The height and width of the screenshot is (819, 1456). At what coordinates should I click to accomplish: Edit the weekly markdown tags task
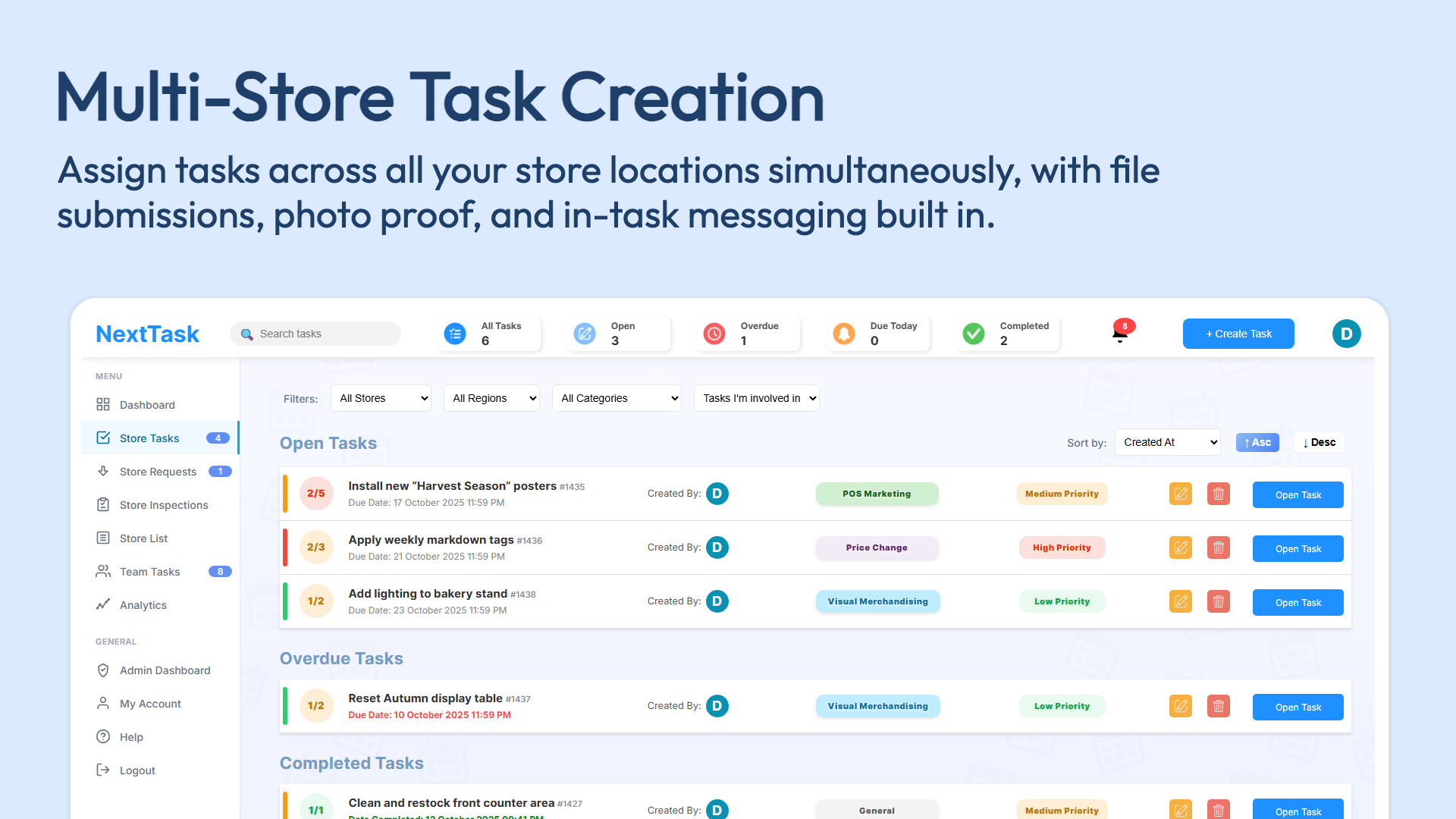click(1181, 548)
